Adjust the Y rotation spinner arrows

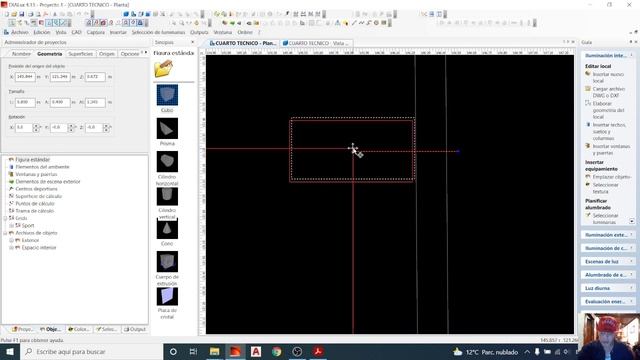71,128
